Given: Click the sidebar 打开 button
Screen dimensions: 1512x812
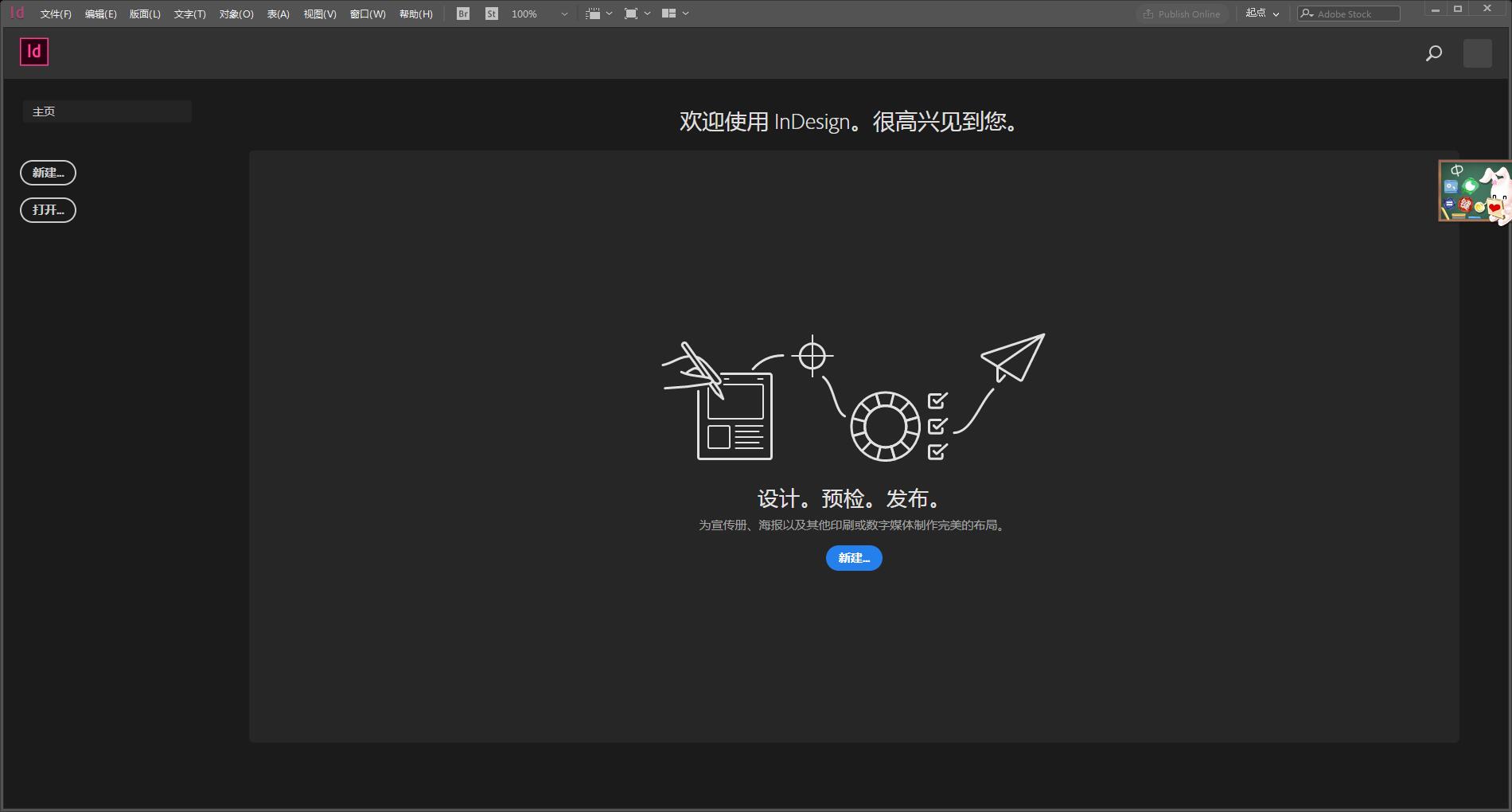Looking at the screenshot, I should coord(48,209).
